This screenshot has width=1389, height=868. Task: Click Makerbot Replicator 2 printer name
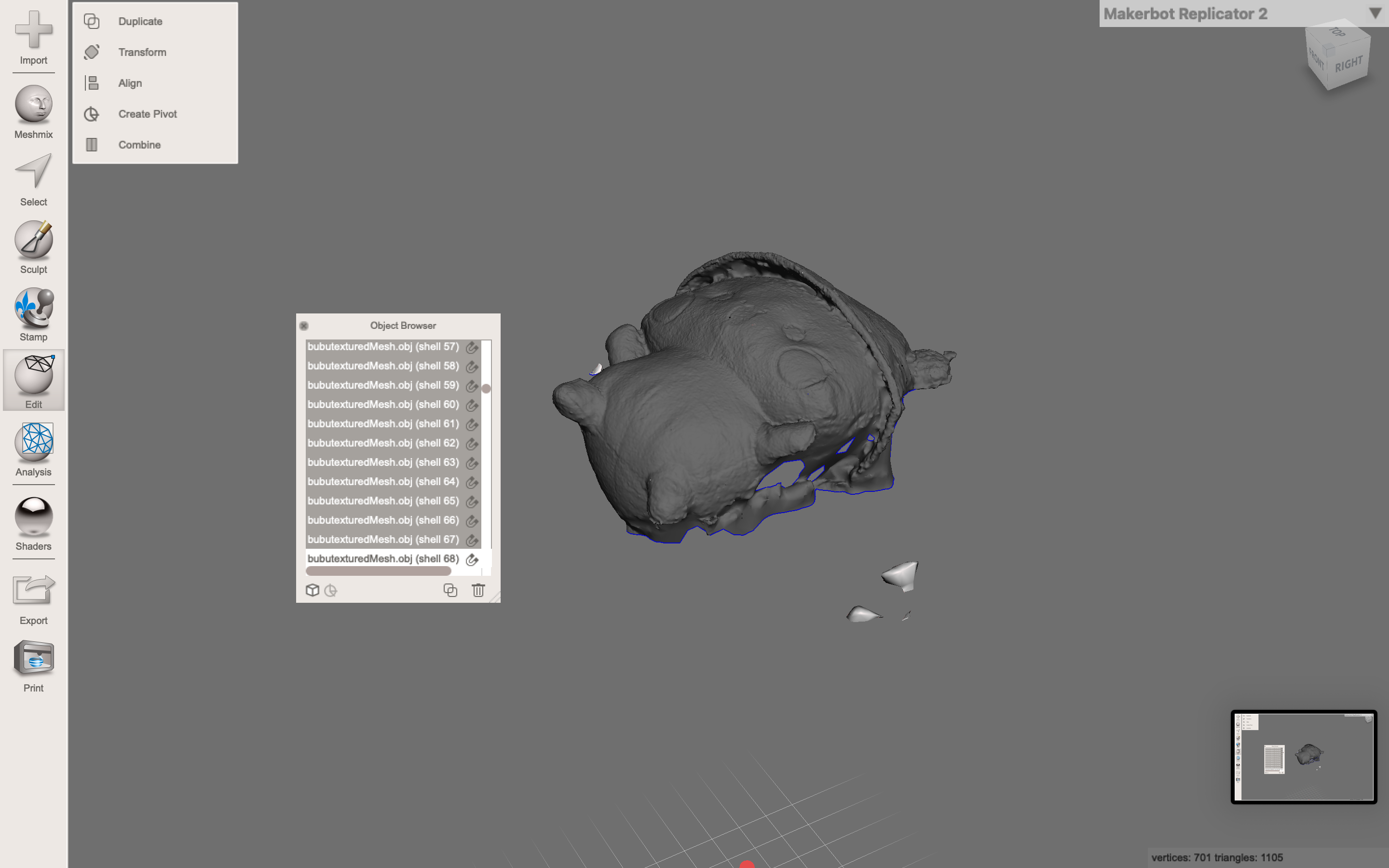coord(1185,14)
